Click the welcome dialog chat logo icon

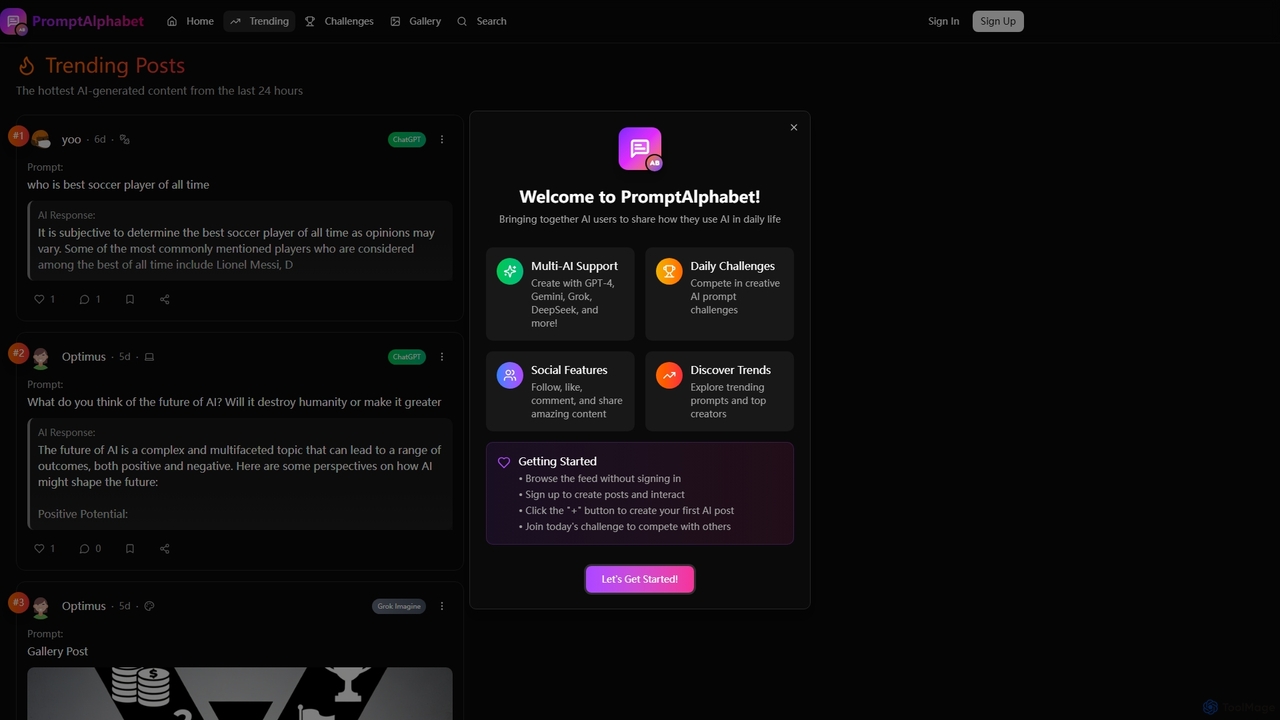pos(640,149)
